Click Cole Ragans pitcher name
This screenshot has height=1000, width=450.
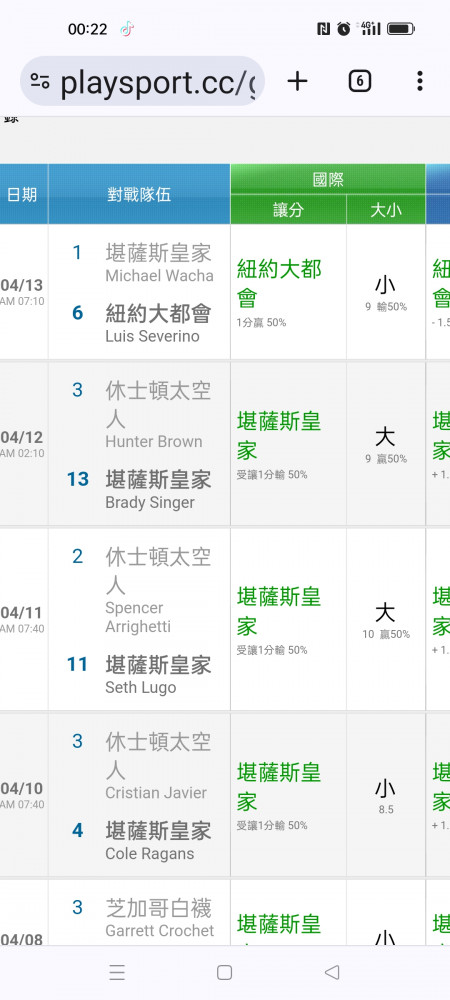click(x=150, y=853)
